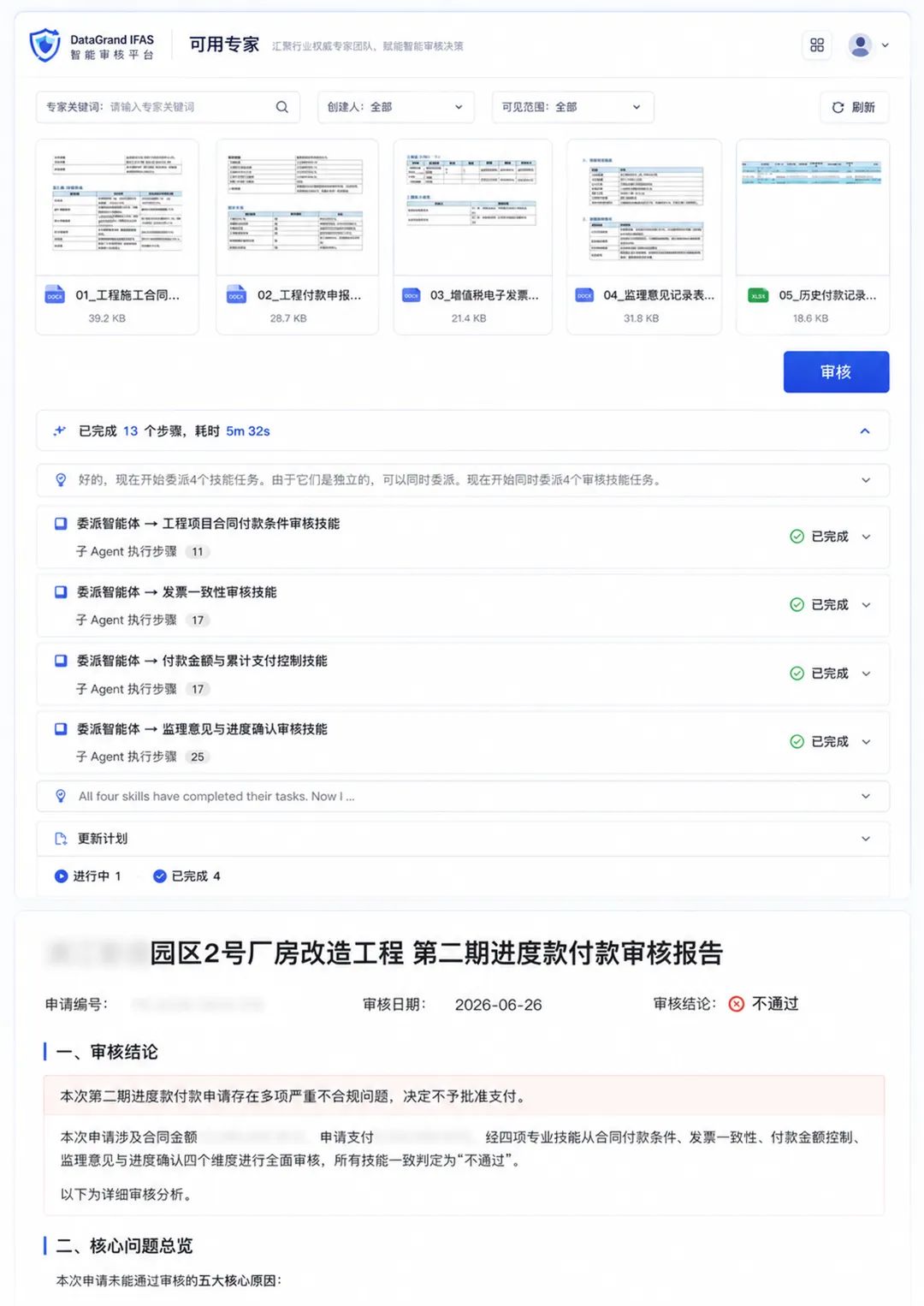The width and height of the screenshot is (924, 1306).
Task: Select file name 04_监理意见记录表...
Action: point(659,295)
